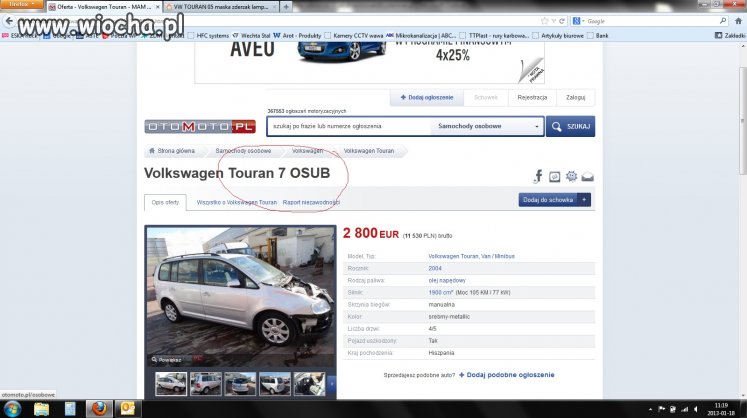Click the OTOMOTO.PL logo
This screenshot has height=418, width=747.
200,126
